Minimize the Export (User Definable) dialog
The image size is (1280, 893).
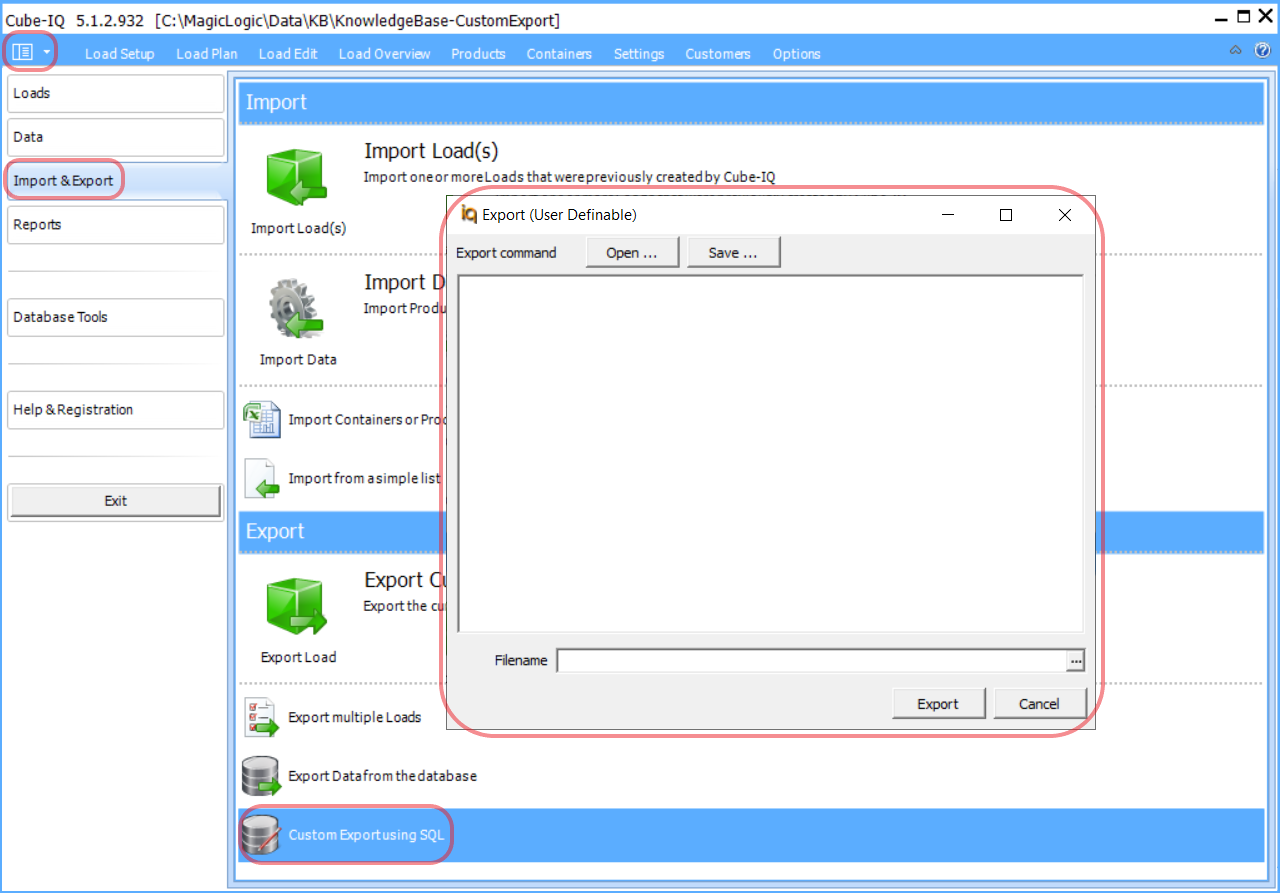(947, 215)
